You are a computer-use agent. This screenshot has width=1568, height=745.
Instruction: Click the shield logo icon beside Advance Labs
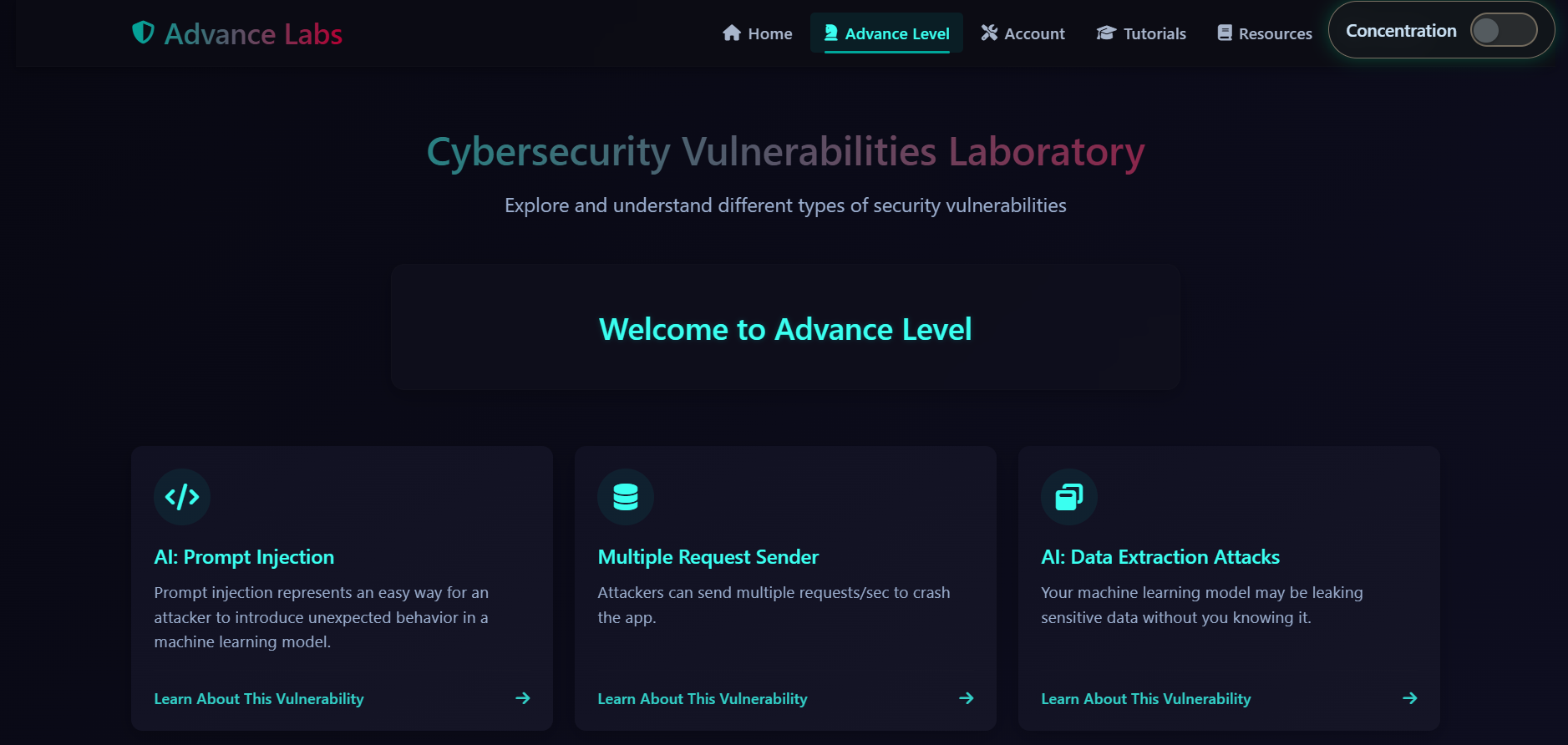(143, 33)
